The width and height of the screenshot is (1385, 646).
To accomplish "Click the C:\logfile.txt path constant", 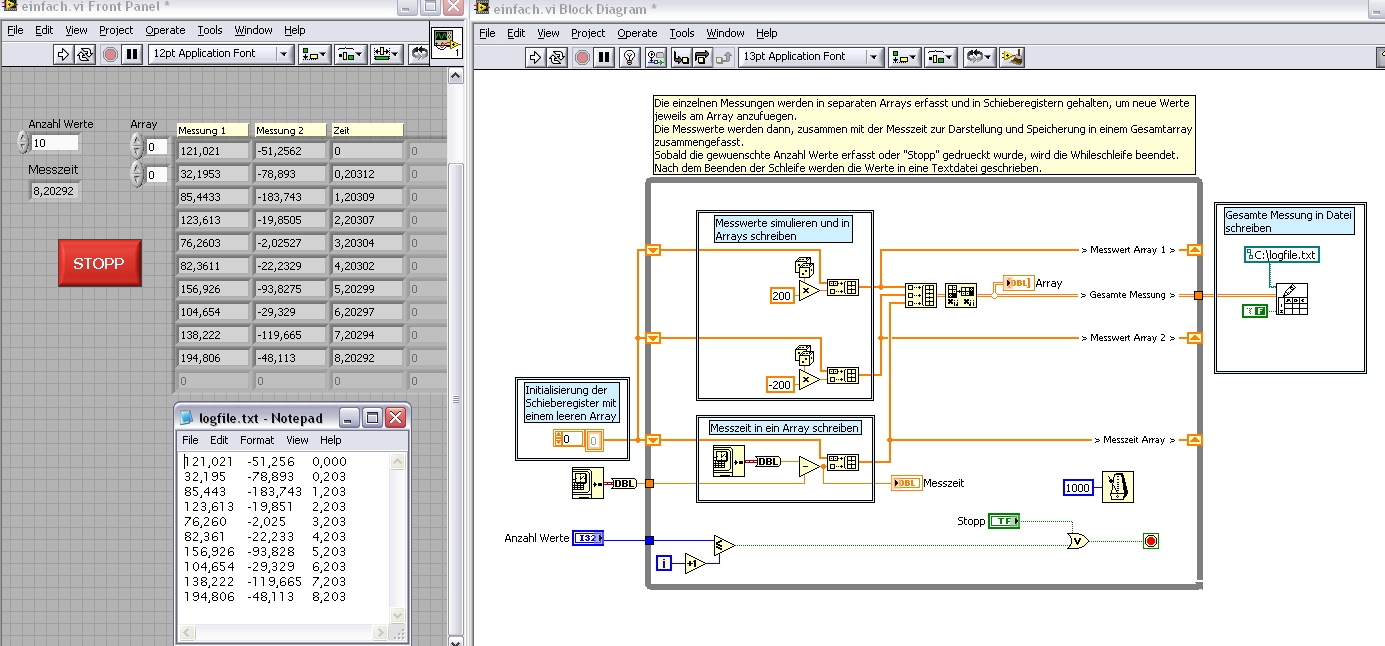I will pos(1283,255).
